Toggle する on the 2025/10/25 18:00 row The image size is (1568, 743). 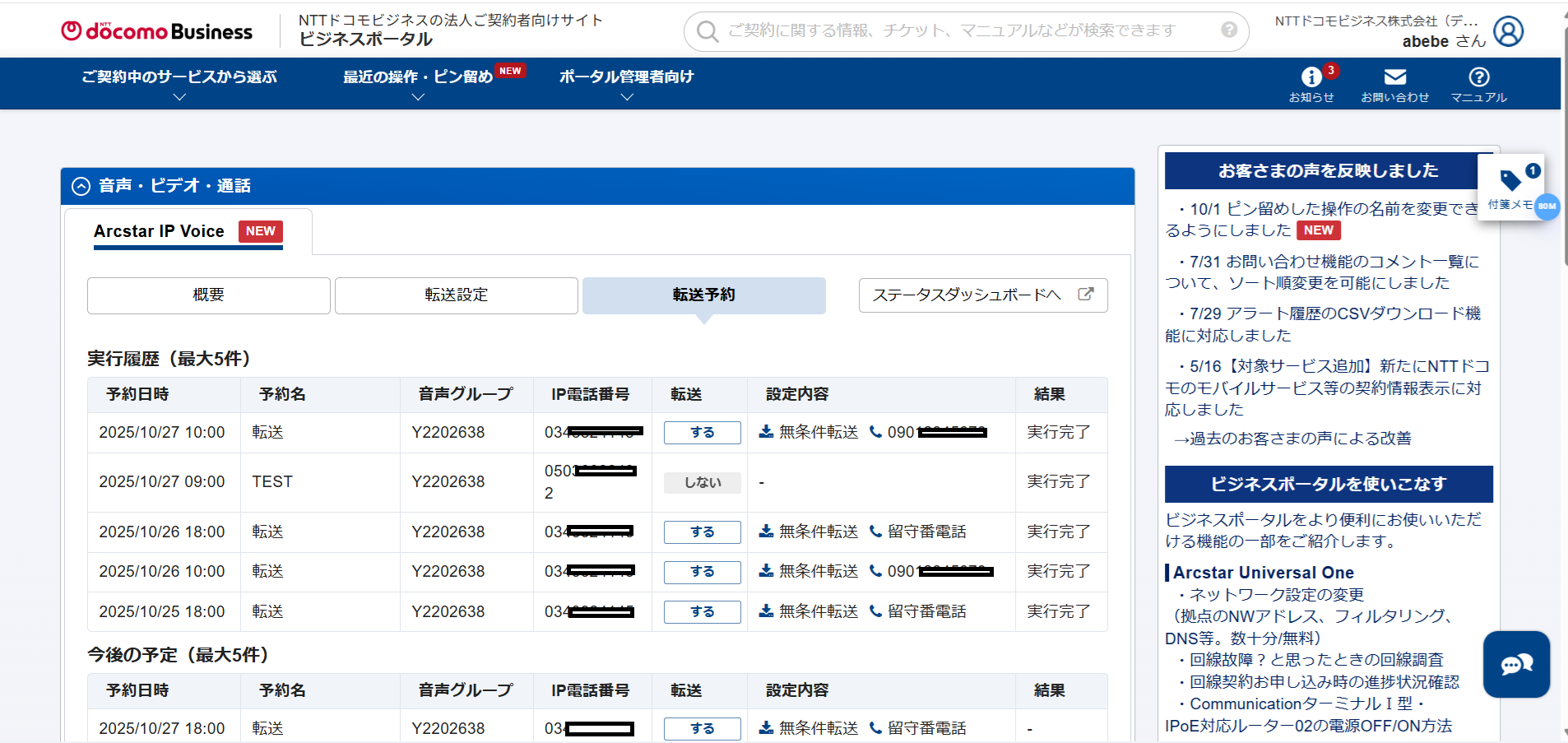(x=702, y=612)
